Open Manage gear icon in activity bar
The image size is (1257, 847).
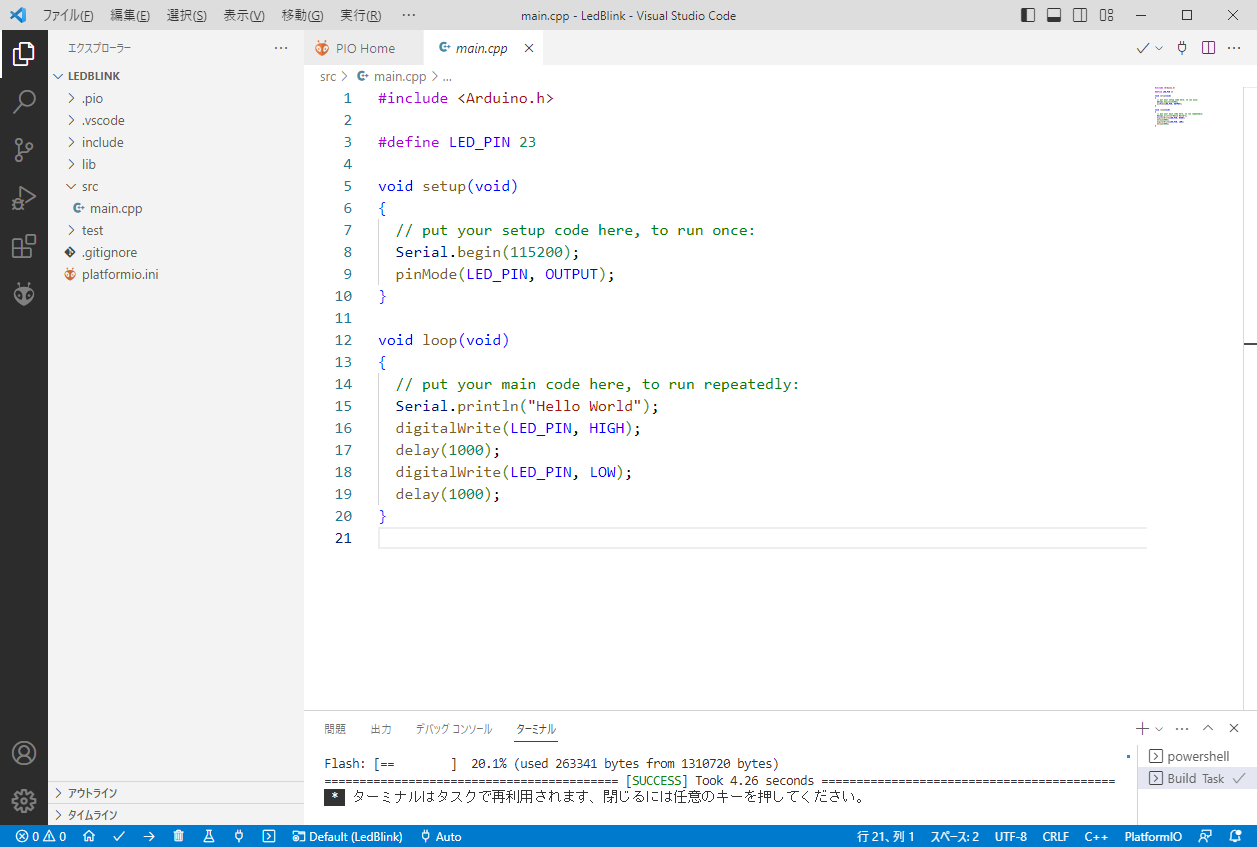point(24,801)
